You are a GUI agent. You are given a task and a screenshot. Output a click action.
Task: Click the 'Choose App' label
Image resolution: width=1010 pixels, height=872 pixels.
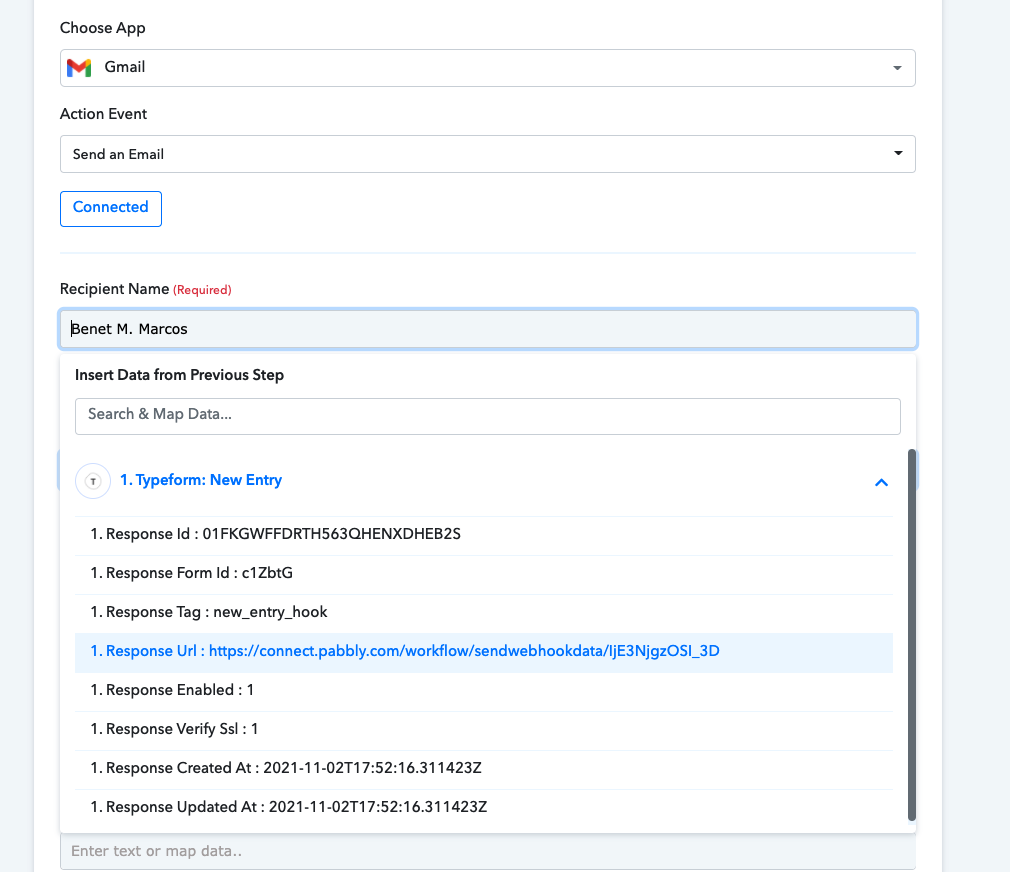pos(102,28)
